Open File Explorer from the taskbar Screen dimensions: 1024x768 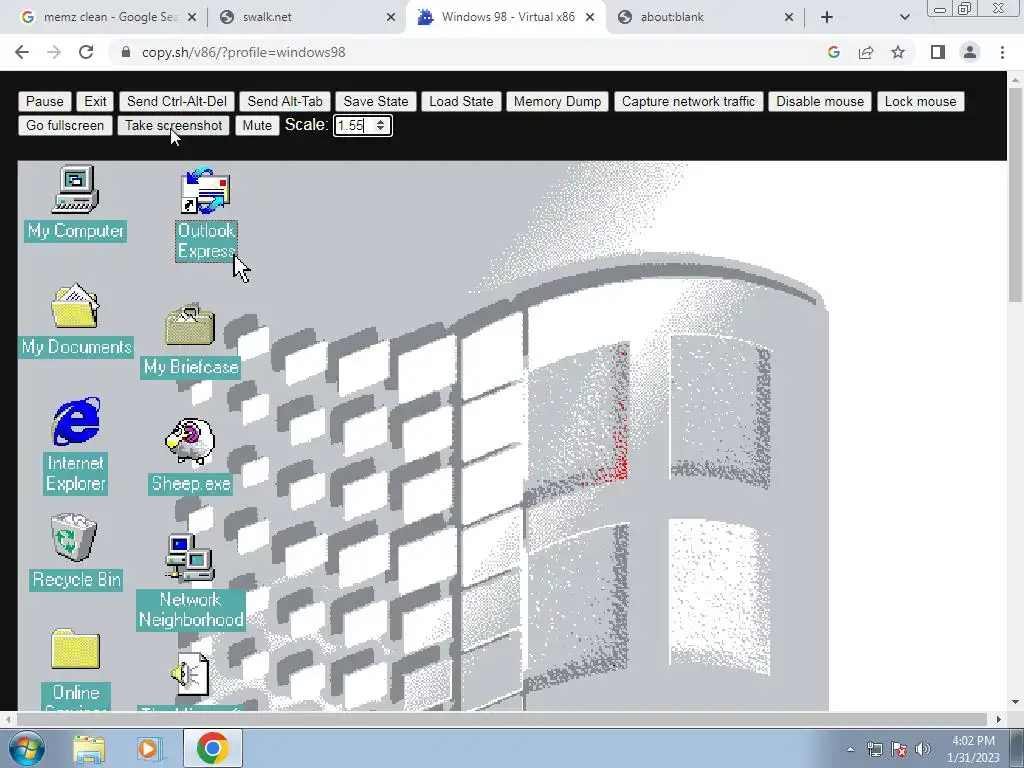click(89, 749)
